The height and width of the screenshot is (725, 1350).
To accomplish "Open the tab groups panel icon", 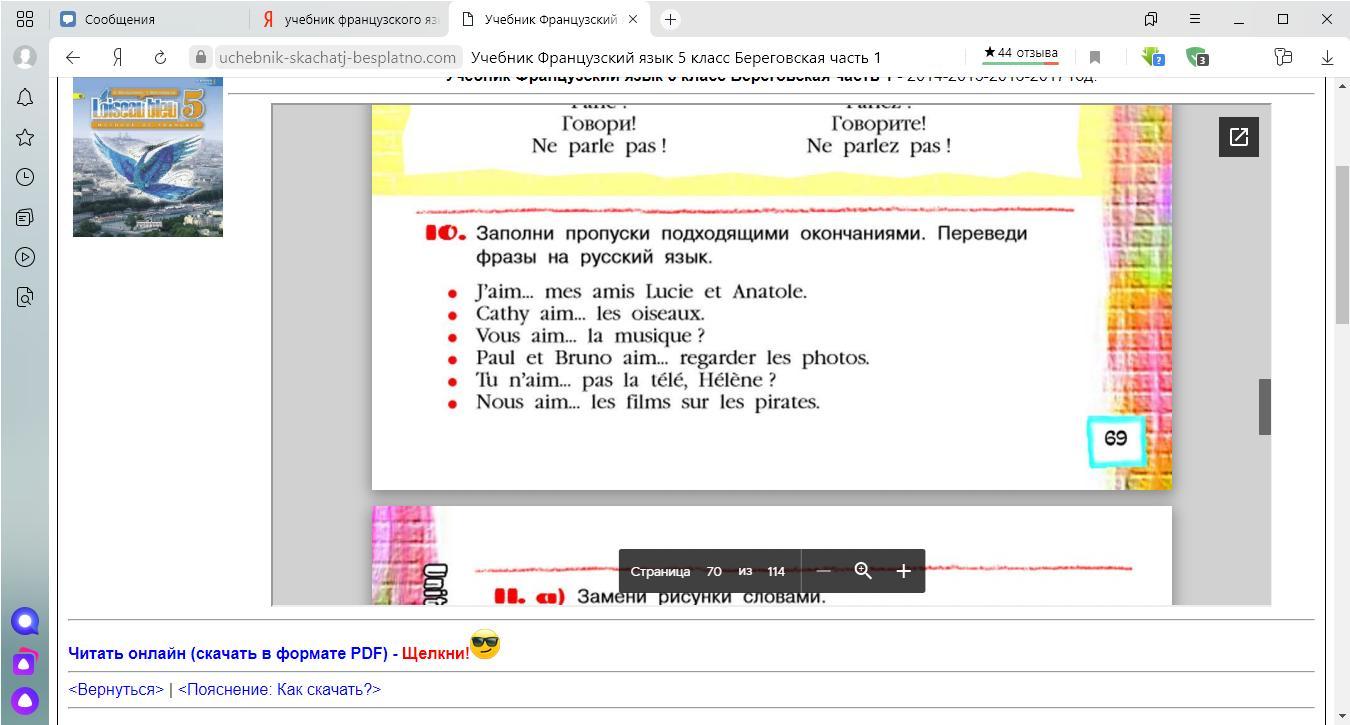I will pos(25,19).
